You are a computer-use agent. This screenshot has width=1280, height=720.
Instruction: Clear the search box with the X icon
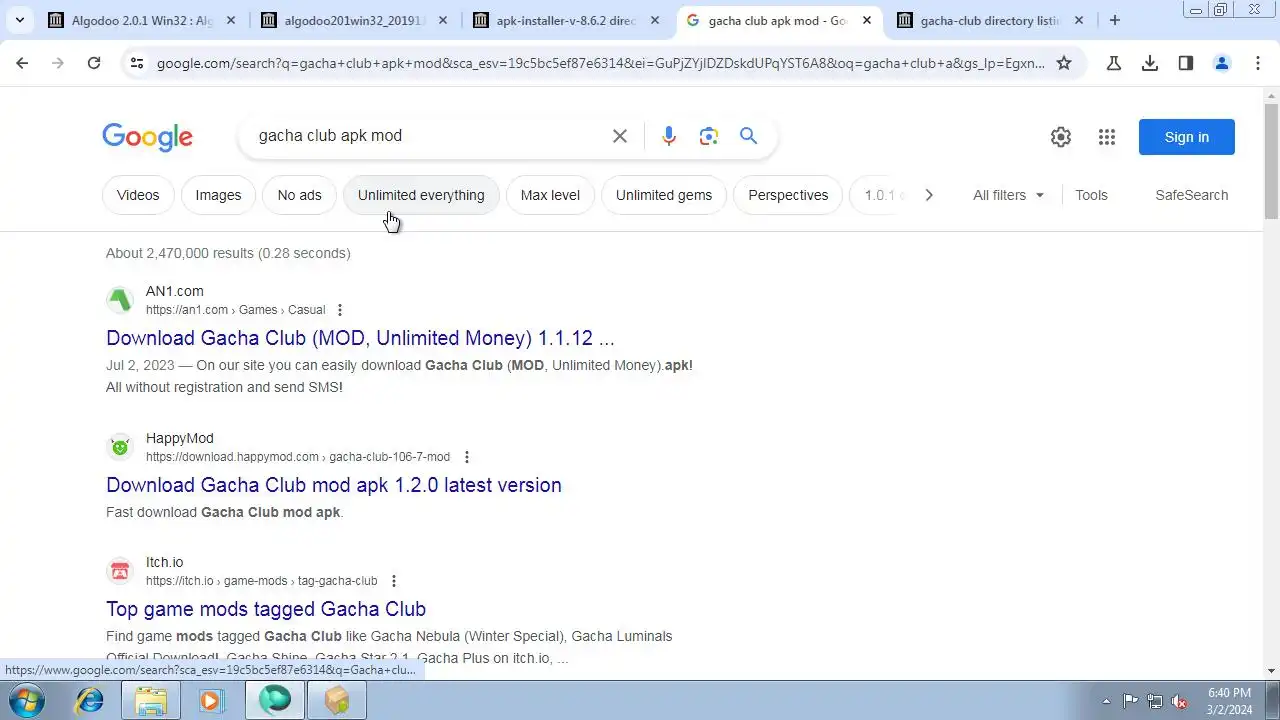620,136
